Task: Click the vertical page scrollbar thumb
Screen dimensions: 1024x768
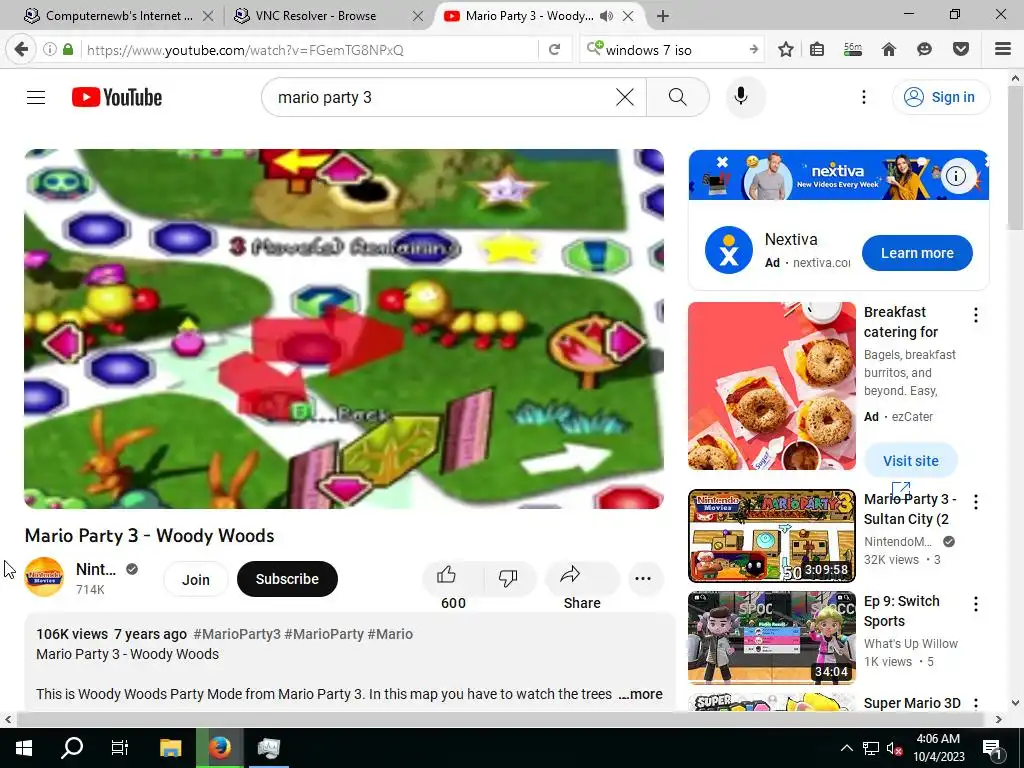Action: click(x=1015, y=157)
